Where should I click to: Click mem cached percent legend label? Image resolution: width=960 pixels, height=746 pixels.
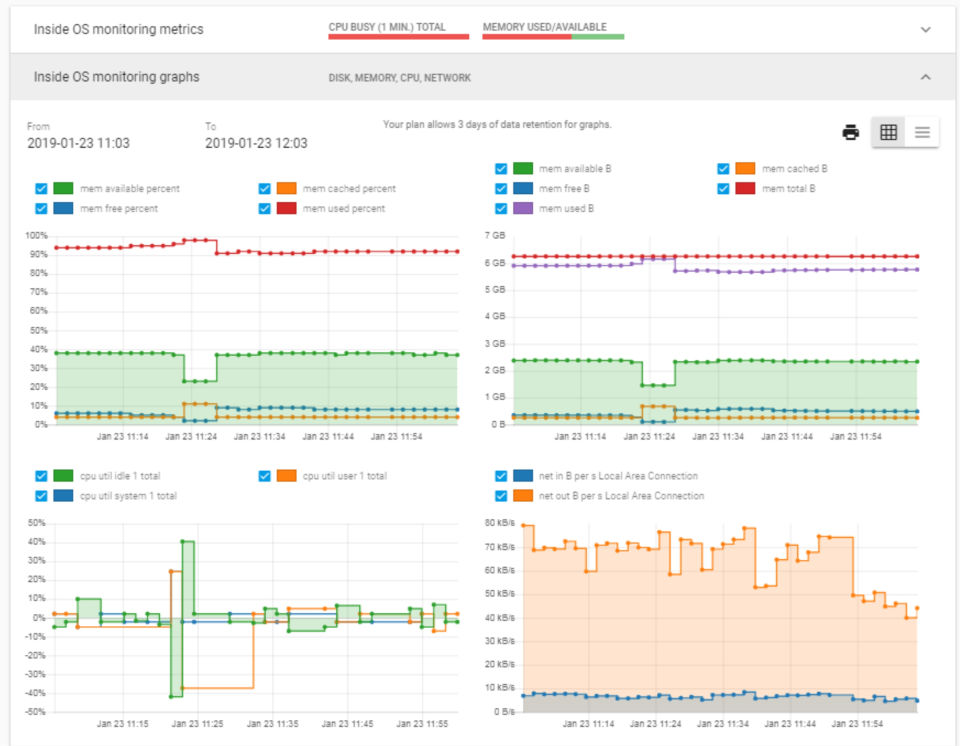tap(349, 189)
